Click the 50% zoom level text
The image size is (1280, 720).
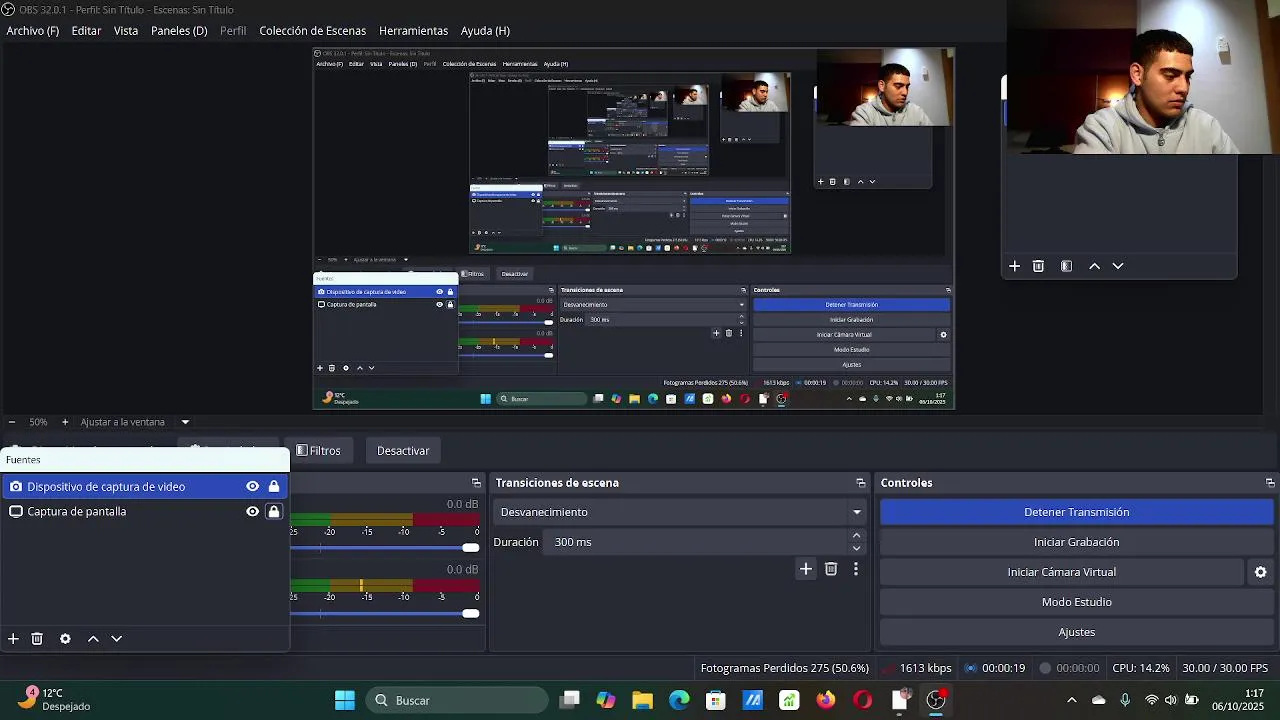(38, 422)
